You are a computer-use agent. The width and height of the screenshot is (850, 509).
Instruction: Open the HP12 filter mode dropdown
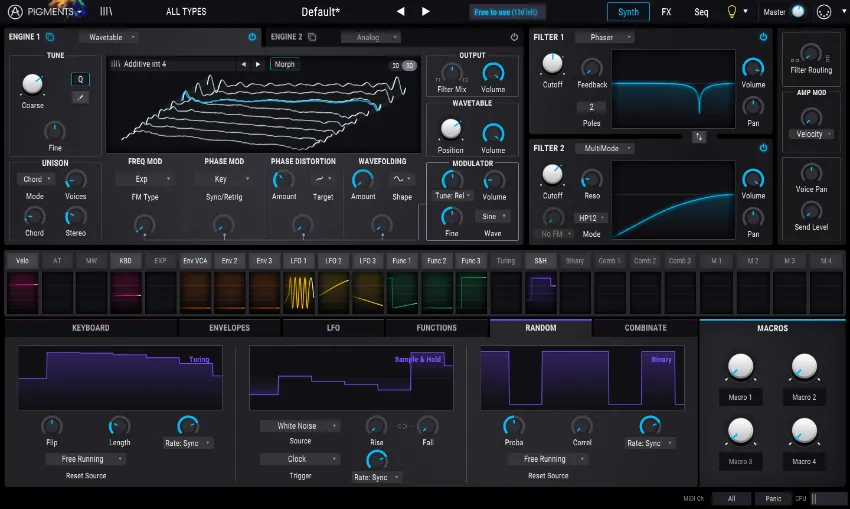591,218
